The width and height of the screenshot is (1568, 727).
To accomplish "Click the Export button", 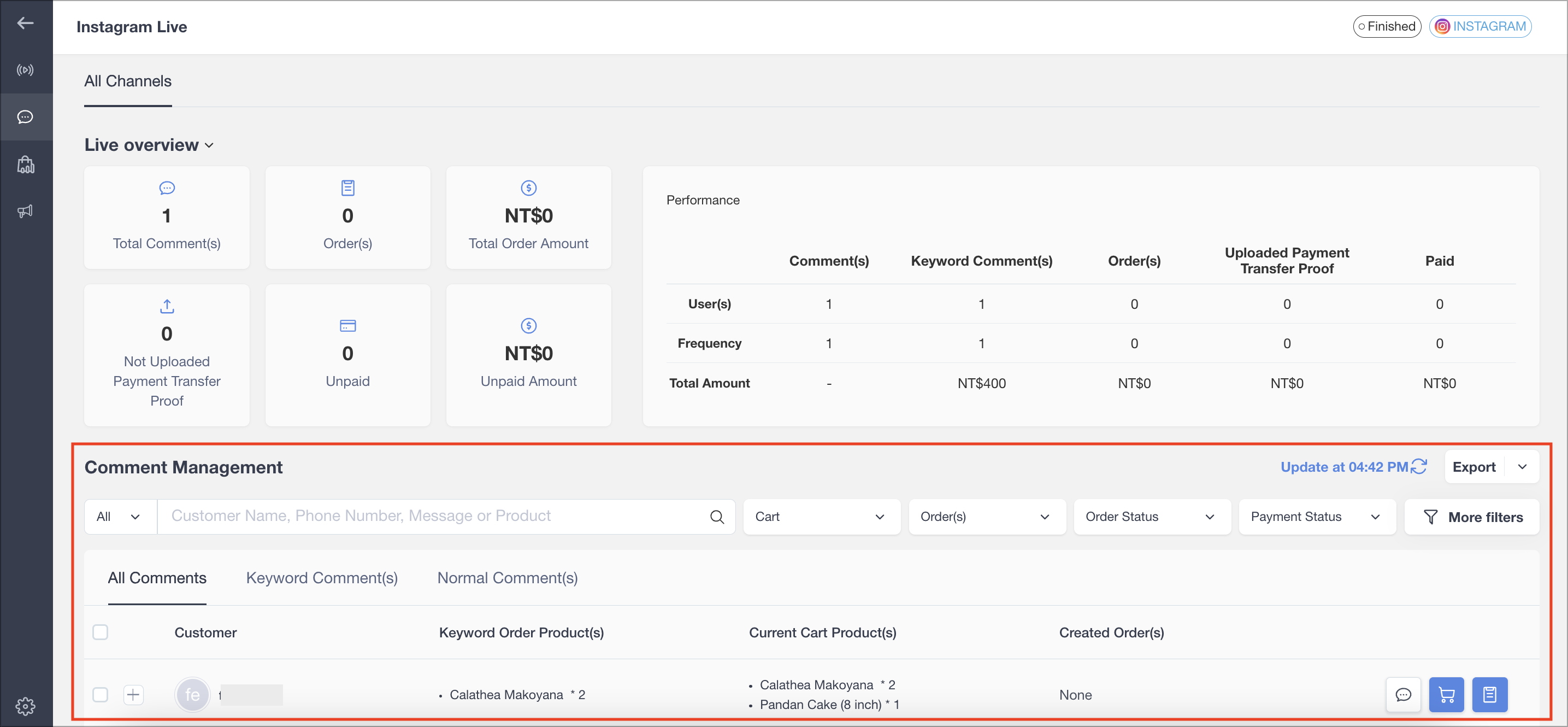I will [1473, 467].
